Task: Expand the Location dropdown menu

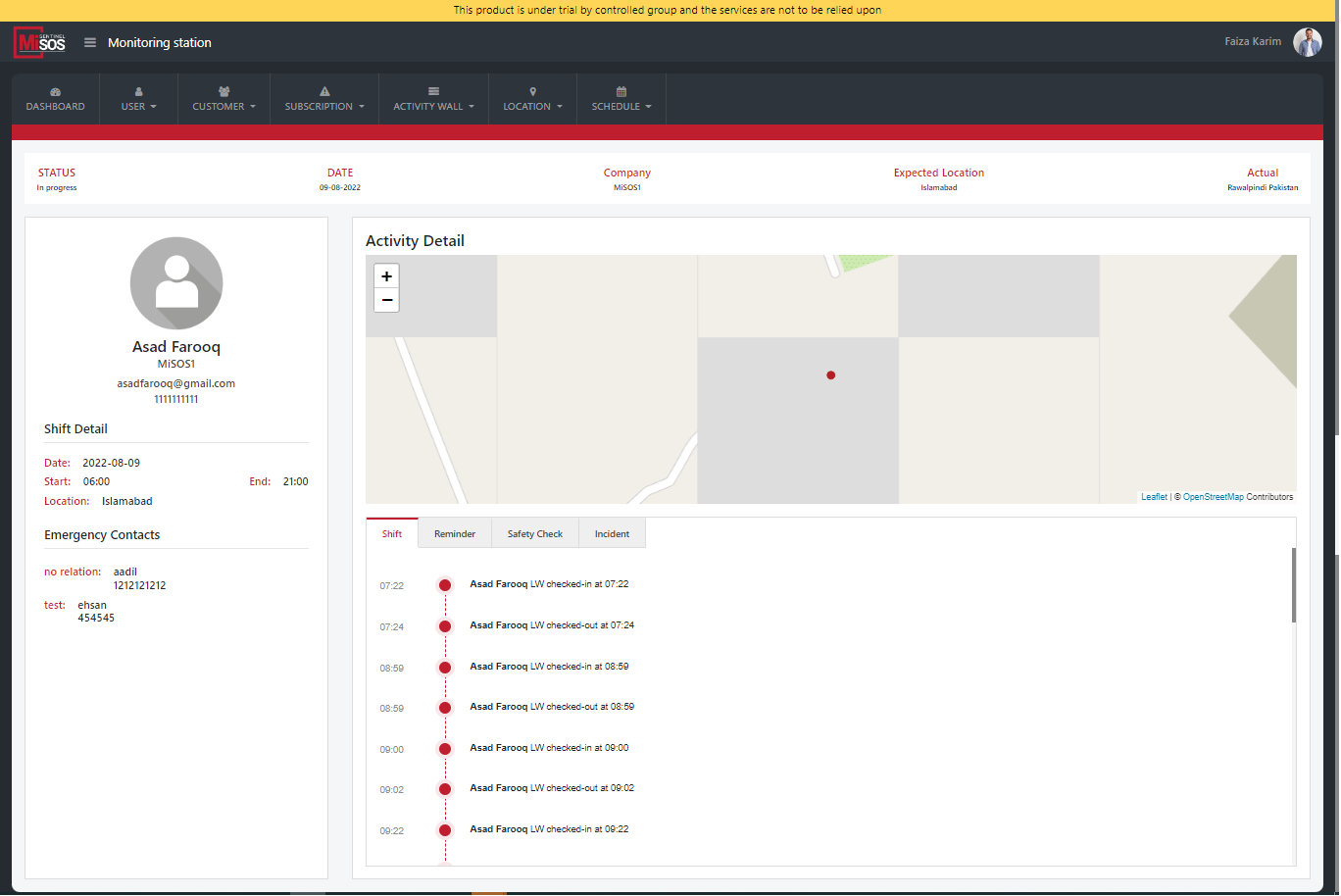Action: click(532, 99)
